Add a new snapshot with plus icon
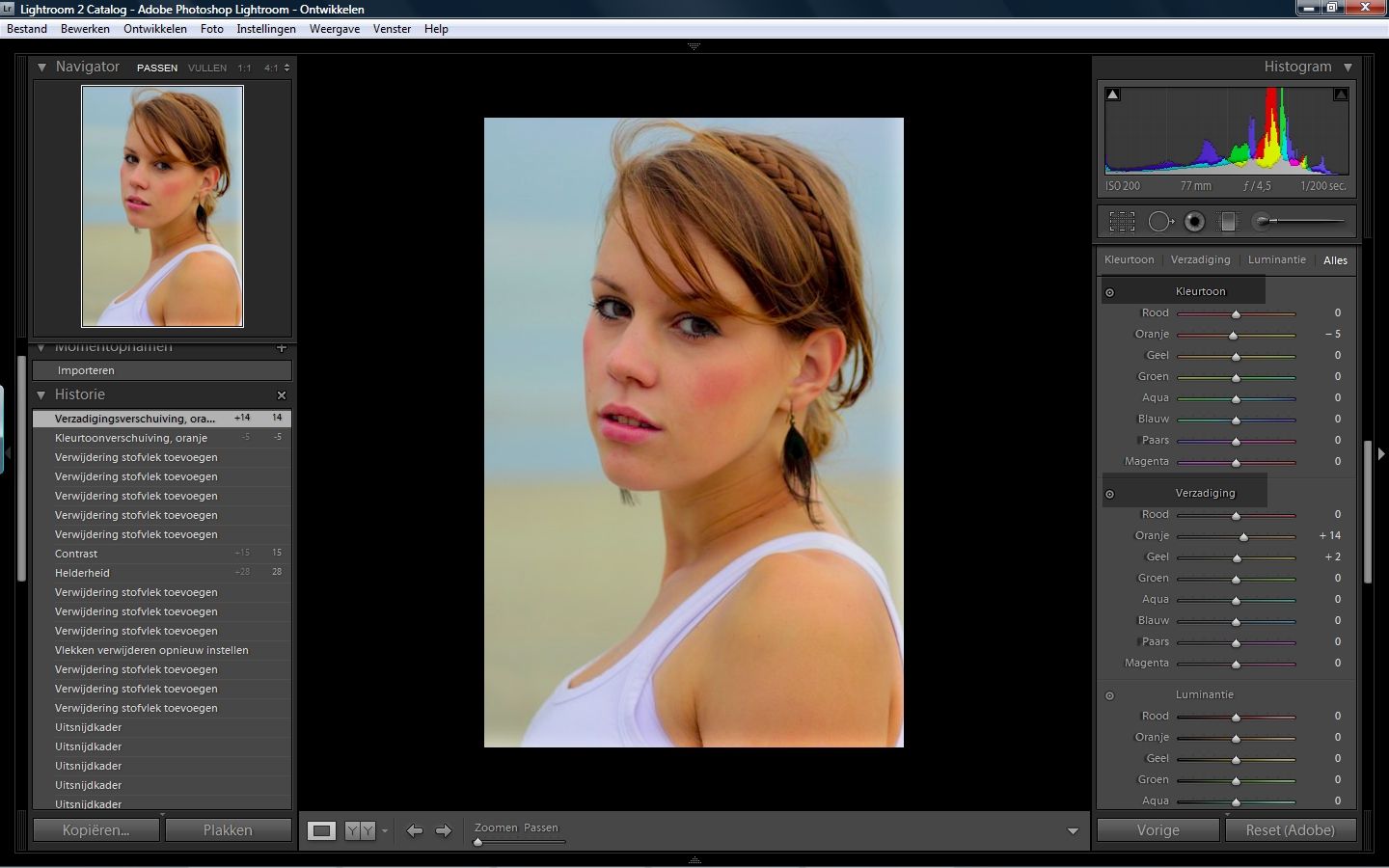The width and height of the screenshot is (1389, 868). (282, 347)
